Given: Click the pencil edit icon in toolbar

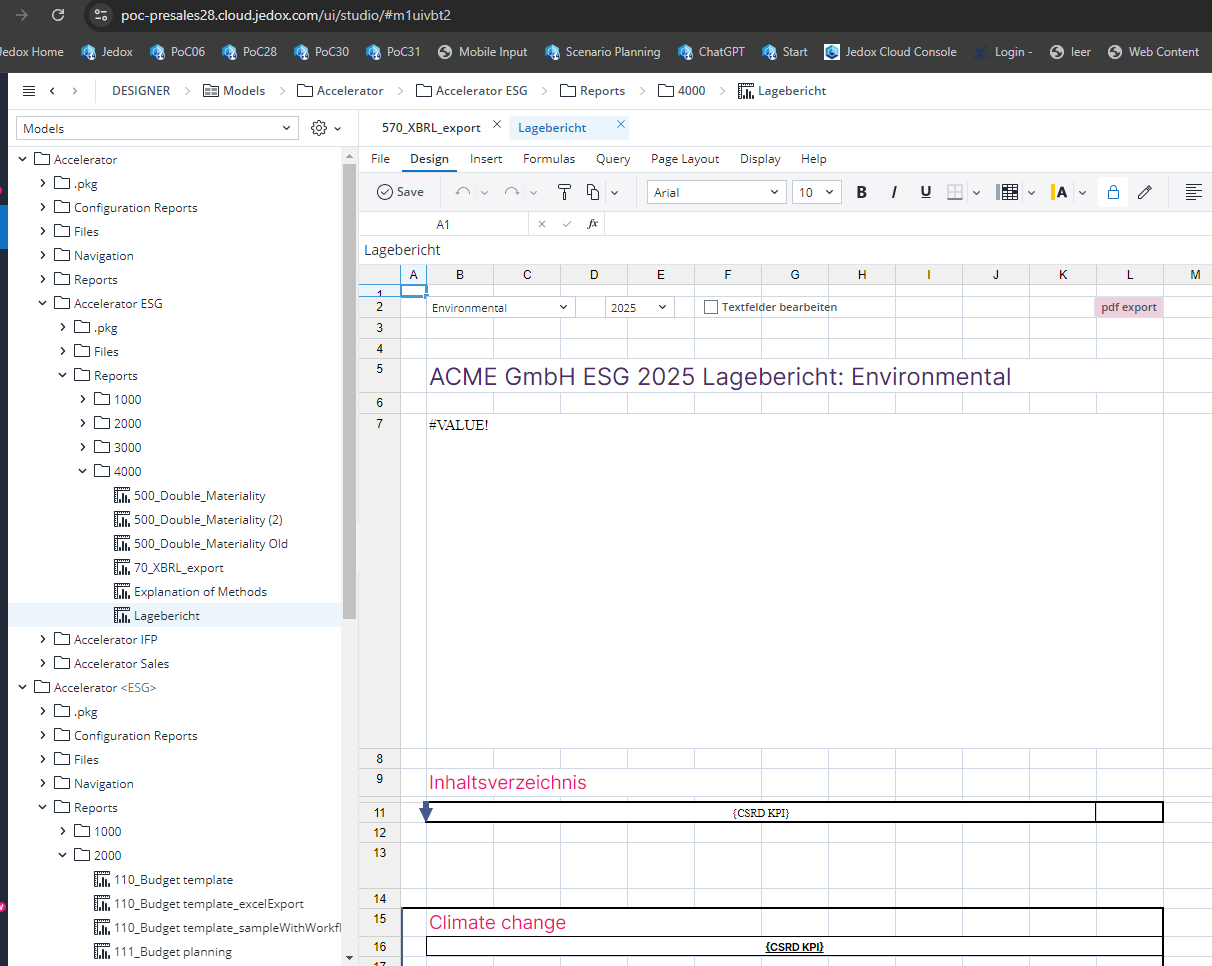Looking at the screenshot, I should click(1145, 192).
